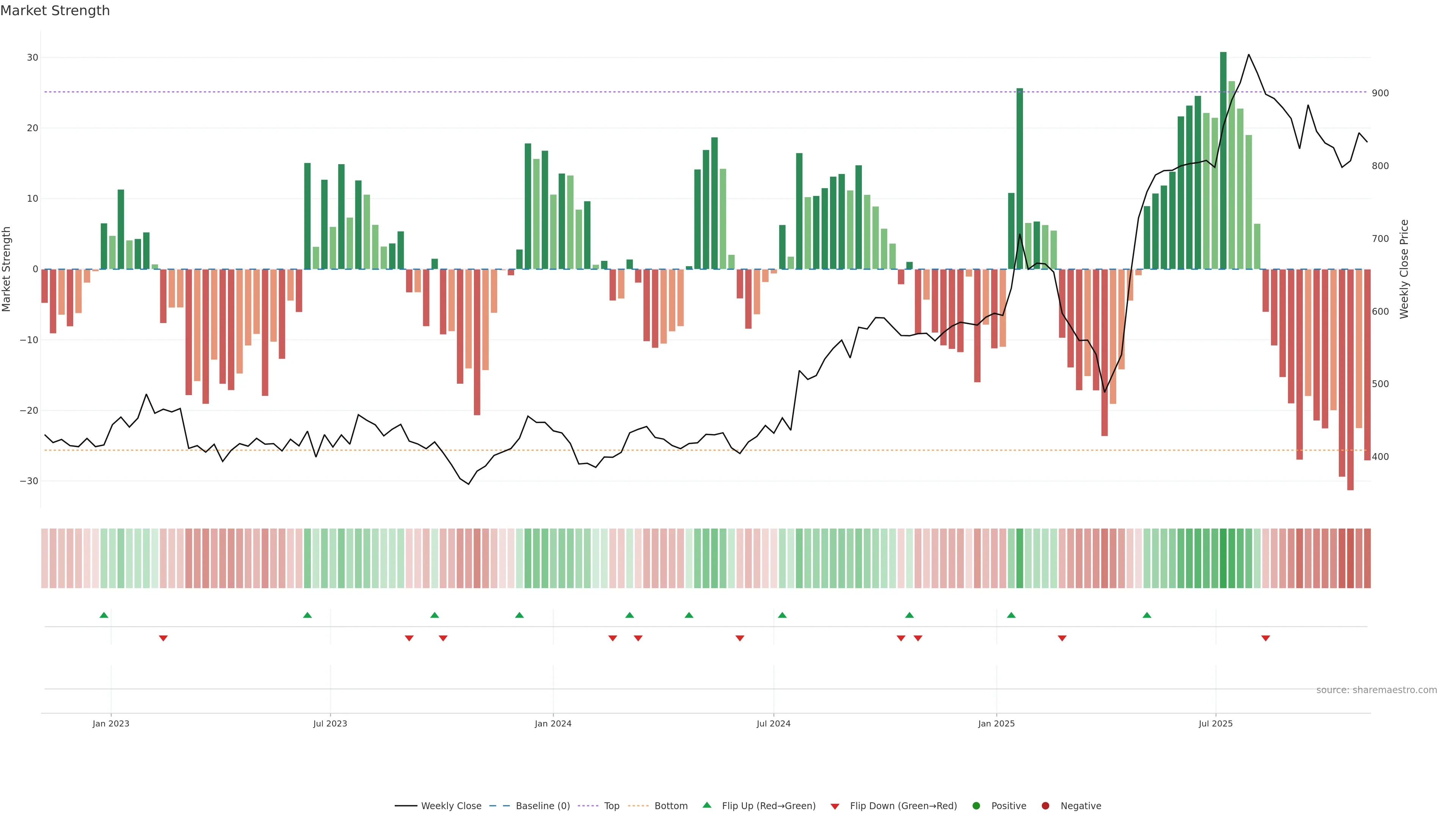
Task: Click the Market Strength chart title
Action: pyautogui.click(x=55, y=11)
